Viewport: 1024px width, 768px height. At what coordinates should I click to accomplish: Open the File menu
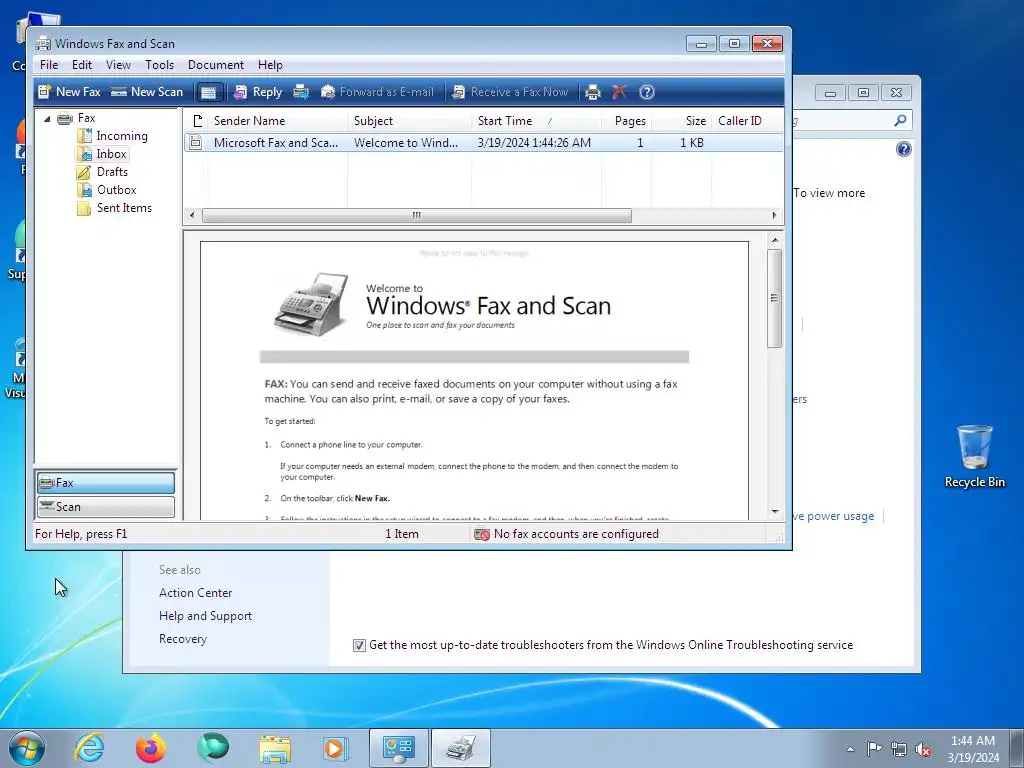pyautogui.click(x=49, y=65)
